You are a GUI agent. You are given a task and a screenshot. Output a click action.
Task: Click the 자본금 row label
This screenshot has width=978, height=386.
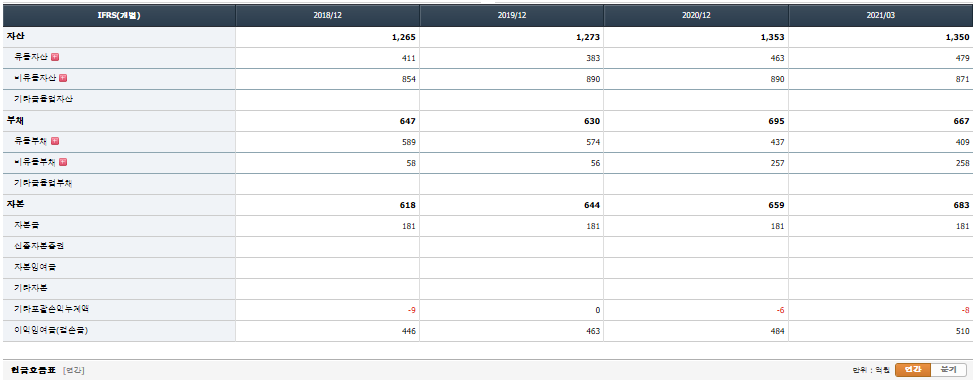click(x=27, y=225)
